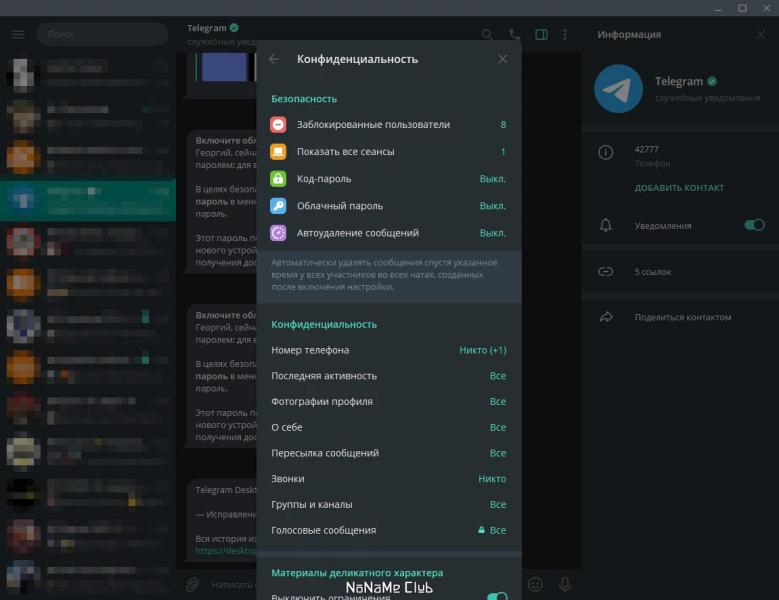Toggle the Выключить ограничения switch
The image size is (779, 600).
pyautogui.click(x=497, y=596)
